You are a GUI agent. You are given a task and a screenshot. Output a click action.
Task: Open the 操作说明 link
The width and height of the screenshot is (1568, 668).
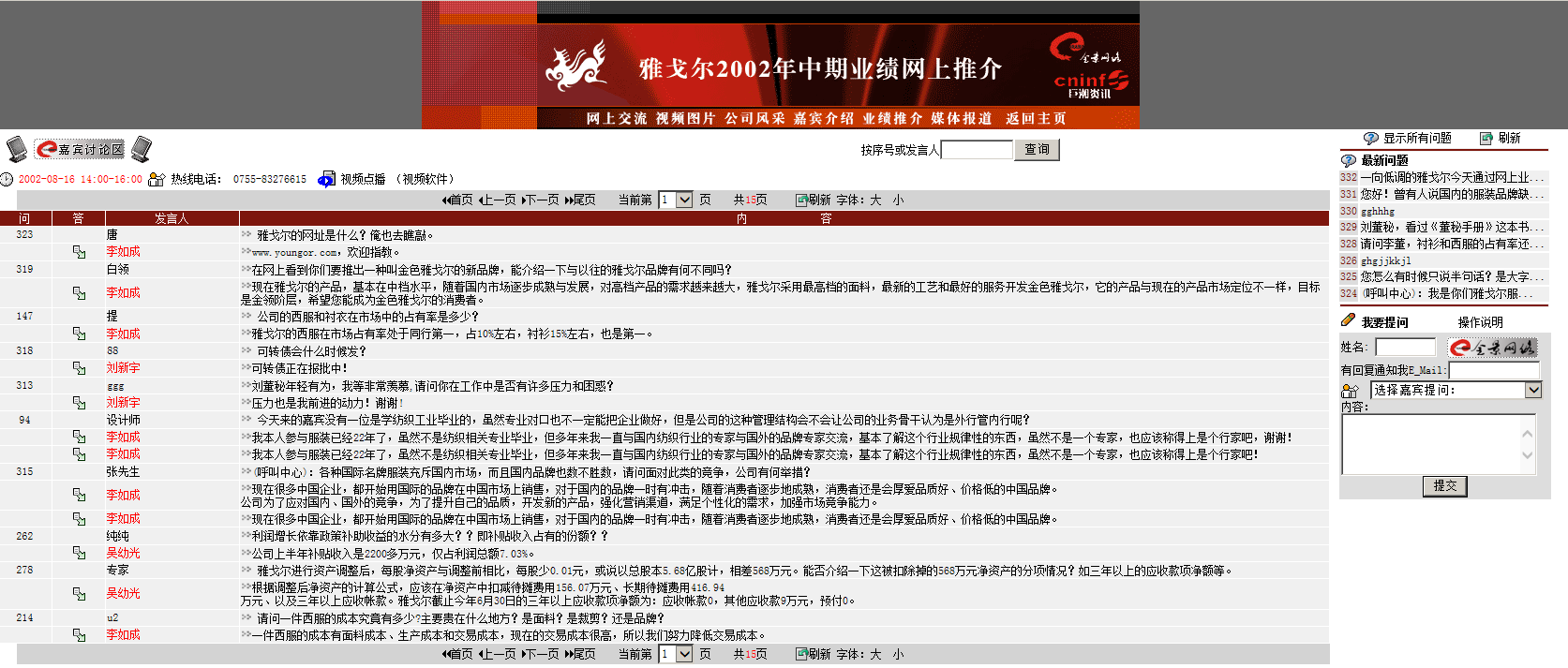1480,322
